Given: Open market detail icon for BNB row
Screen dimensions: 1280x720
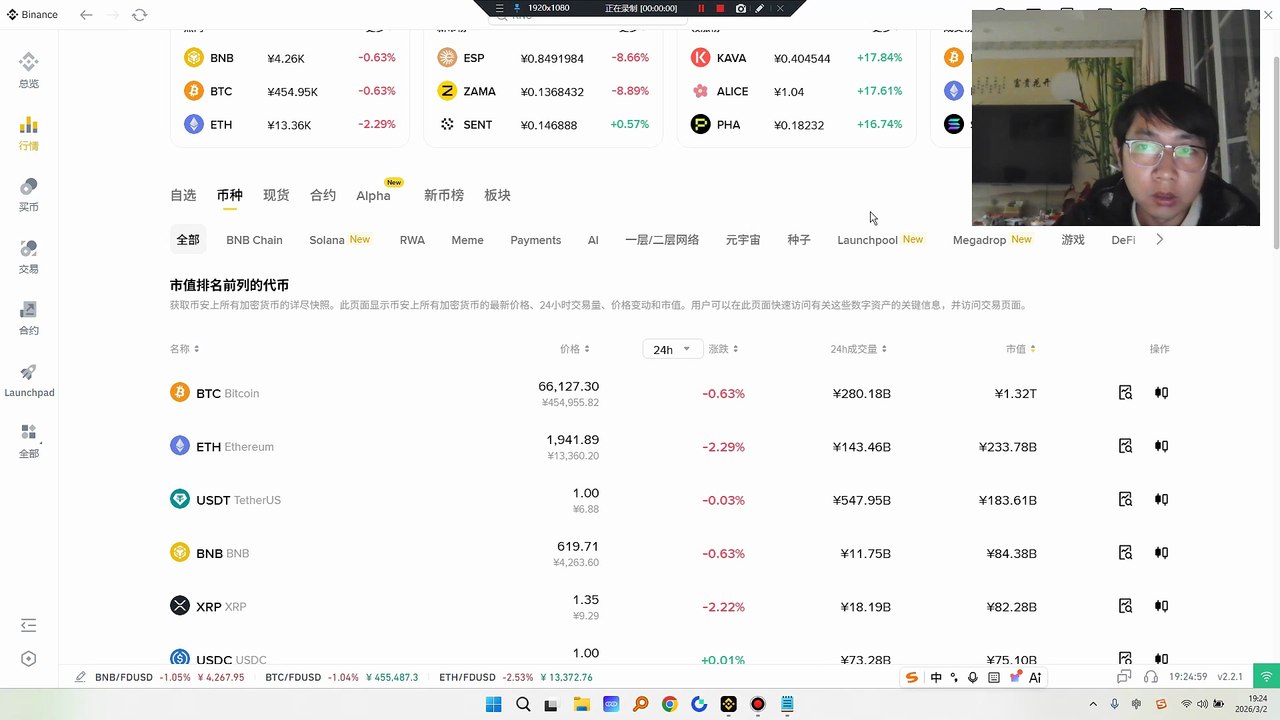Looking at the screenshot, I should point(1125,552).
